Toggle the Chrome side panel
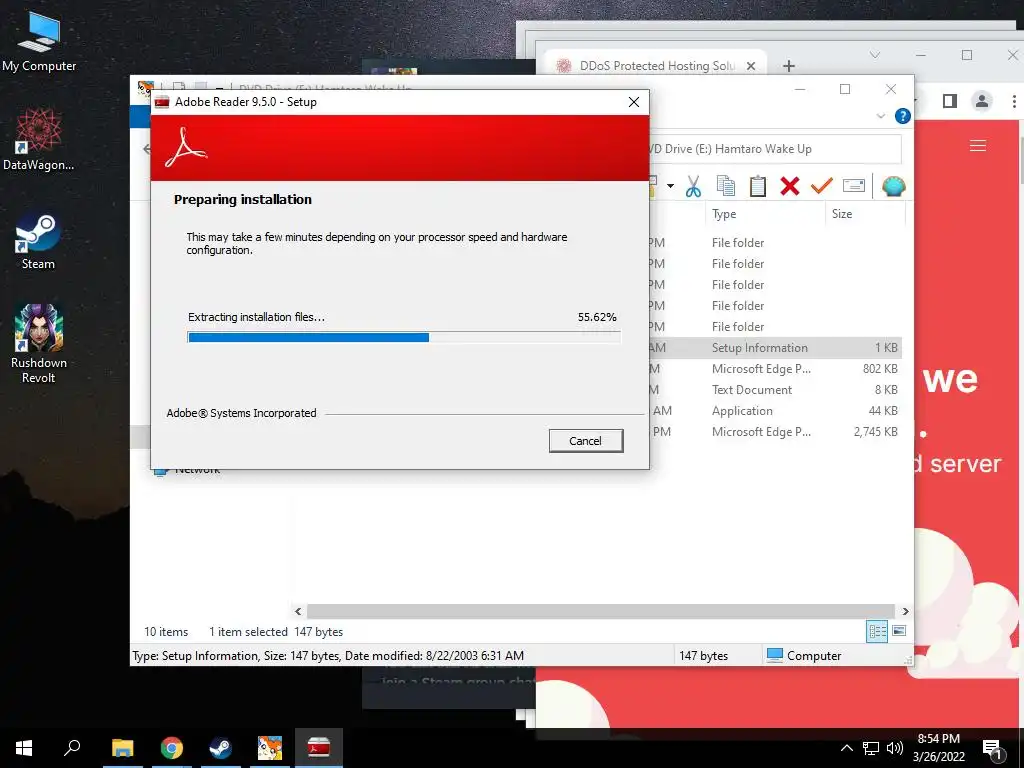Screen dimensions: 1024x768 coord(950,101)
